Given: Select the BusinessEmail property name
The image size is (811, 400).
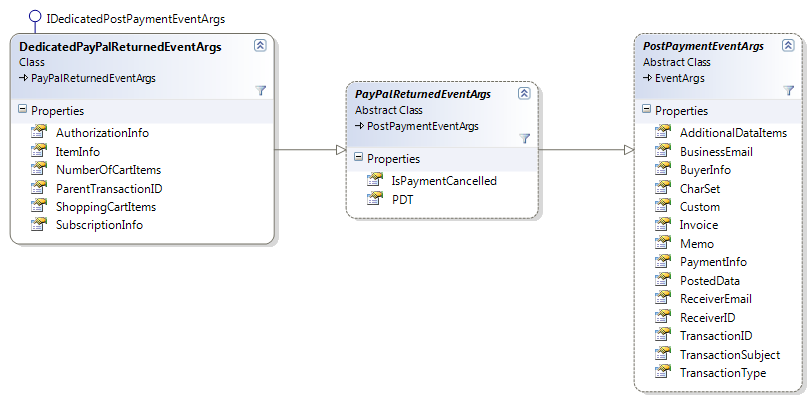Looking at the screenshot, I should pos(716,152).
